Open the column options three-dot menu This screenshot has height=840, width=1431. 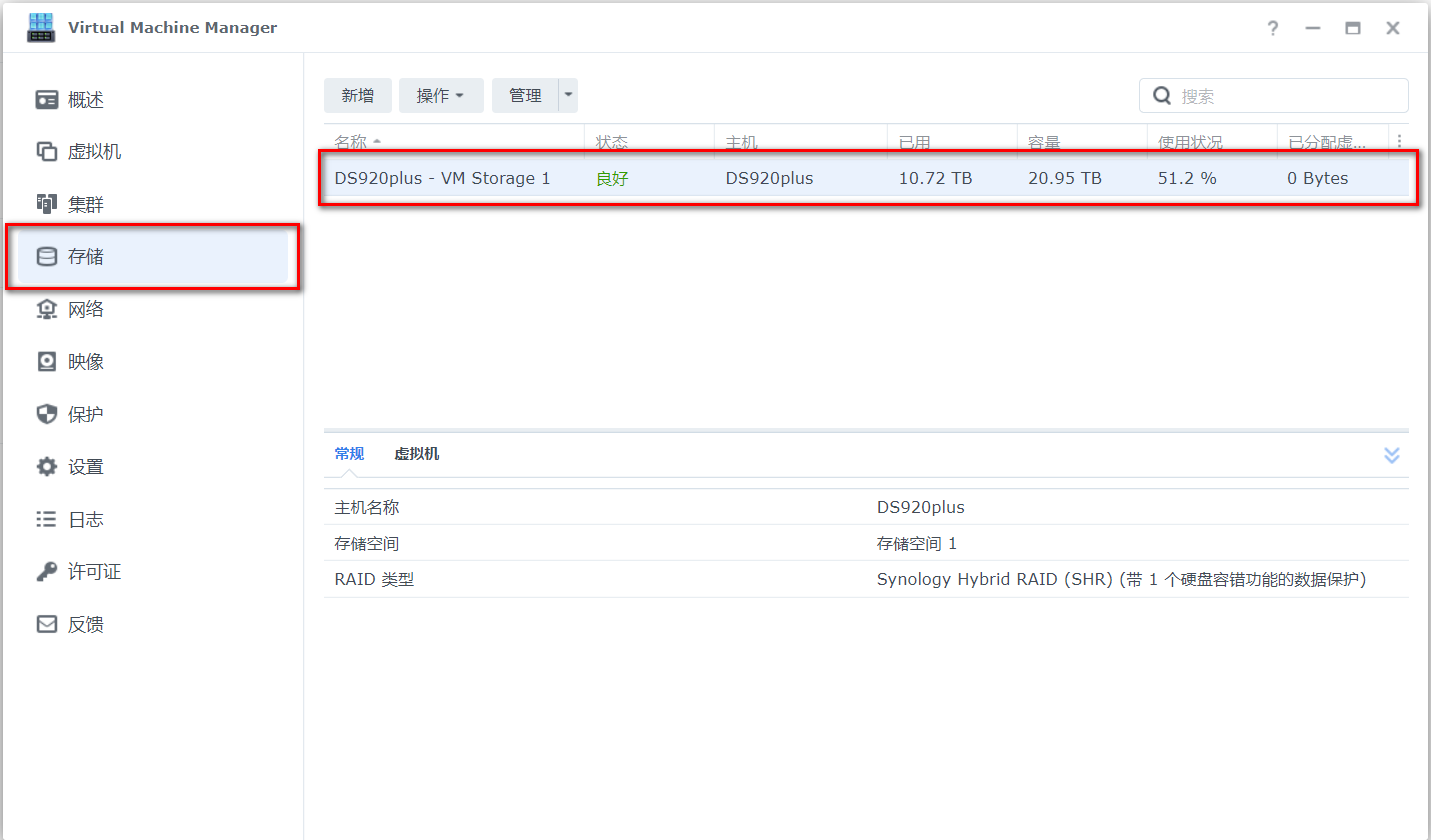pos(1398,141)
